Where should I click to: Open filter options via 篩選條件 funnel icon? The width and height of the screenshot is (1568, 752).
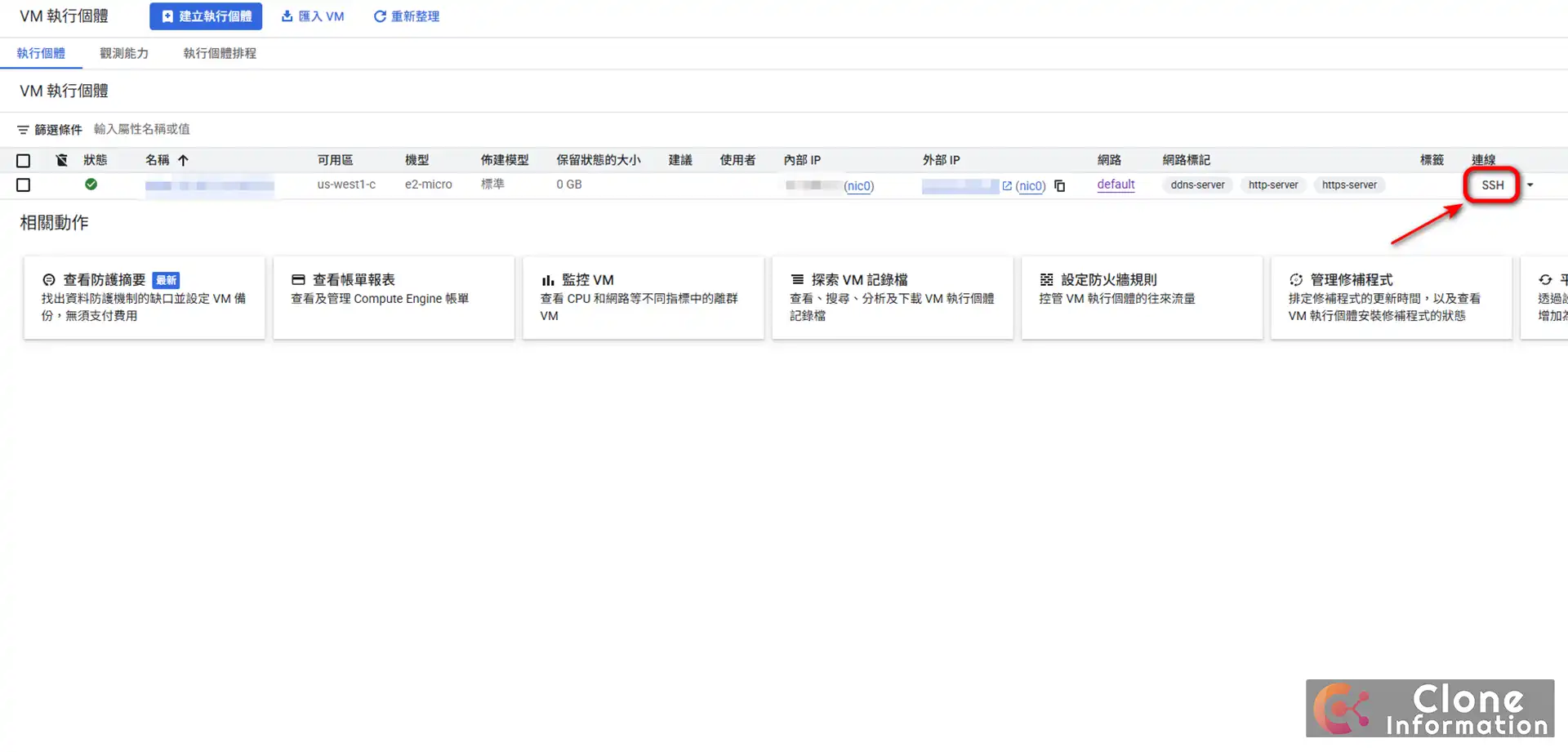pyautogui.click(x=22, y=129)
